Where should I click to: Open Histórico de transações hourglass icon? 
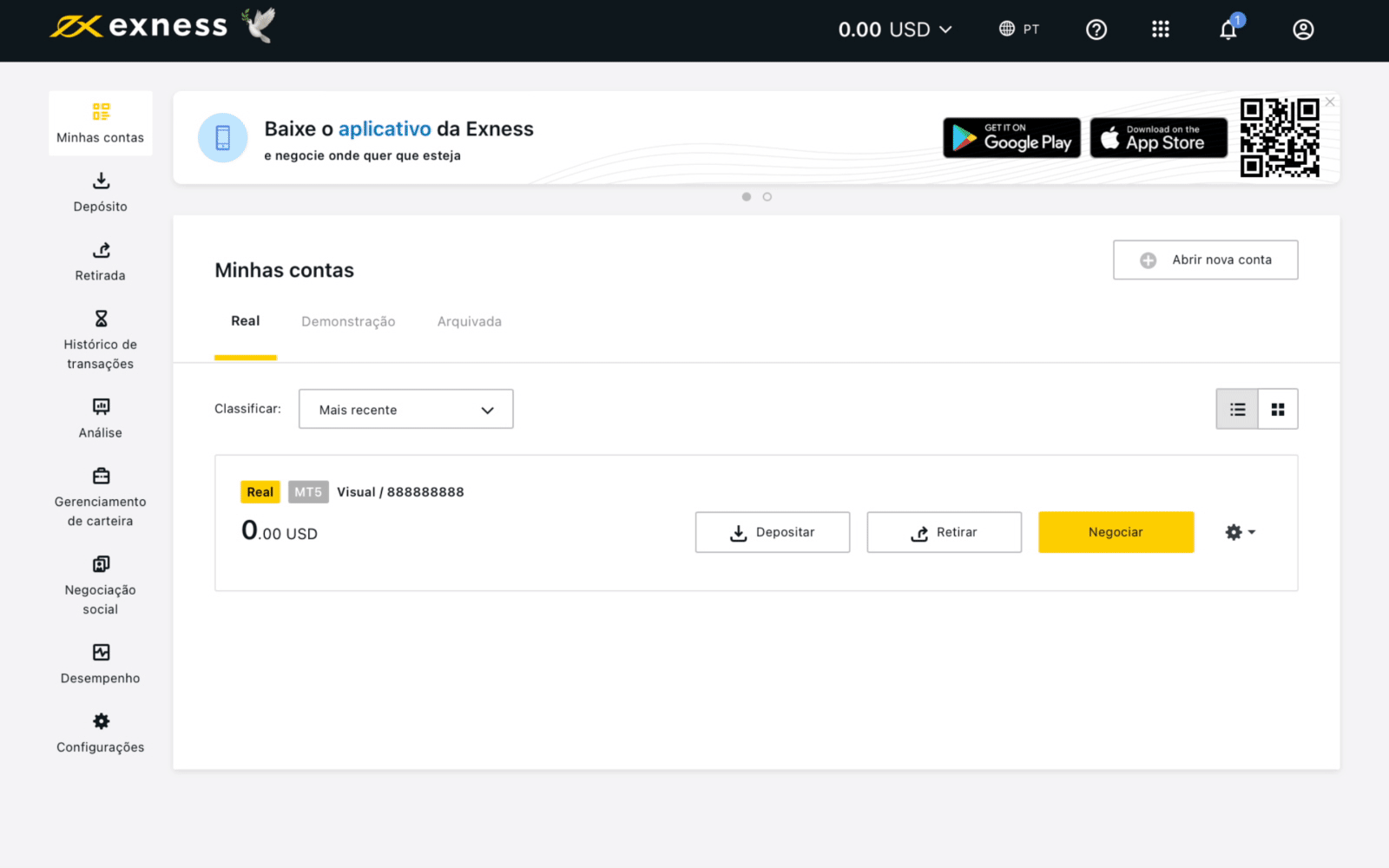tap(101, 319)
